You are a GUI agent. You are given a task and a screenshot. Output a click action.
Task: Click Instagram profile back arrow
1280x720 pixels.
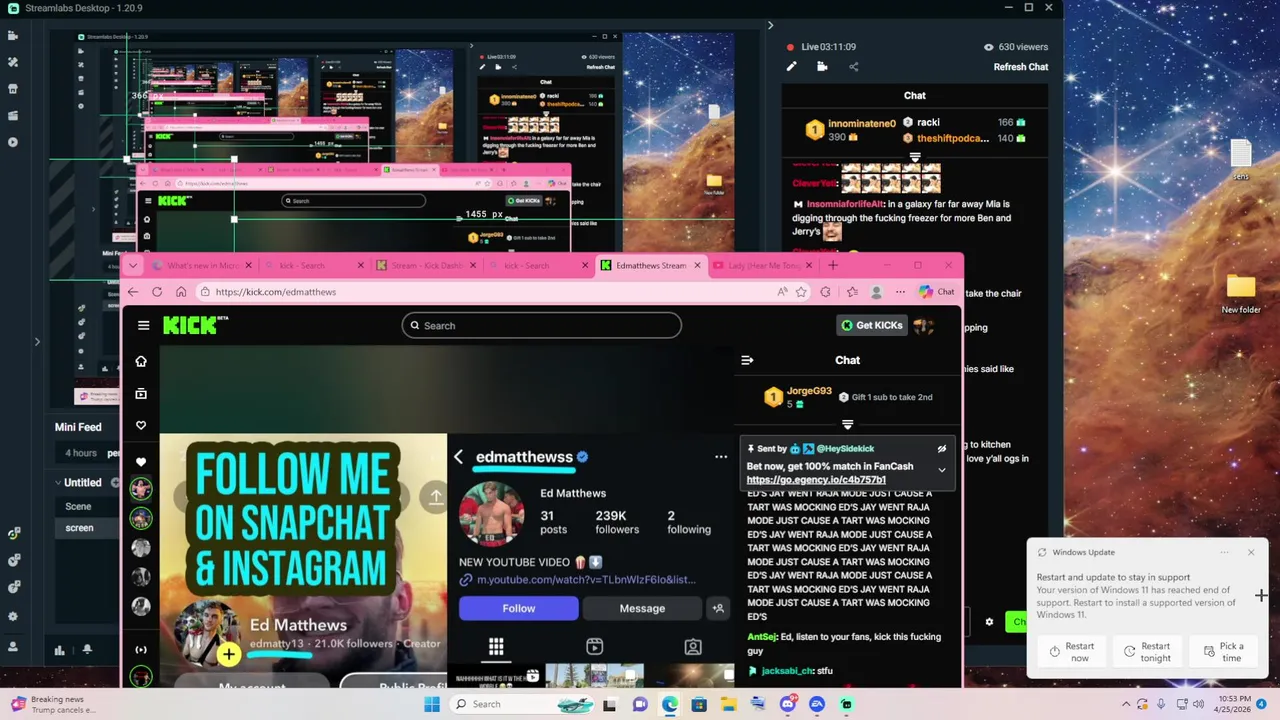point(459,457)
